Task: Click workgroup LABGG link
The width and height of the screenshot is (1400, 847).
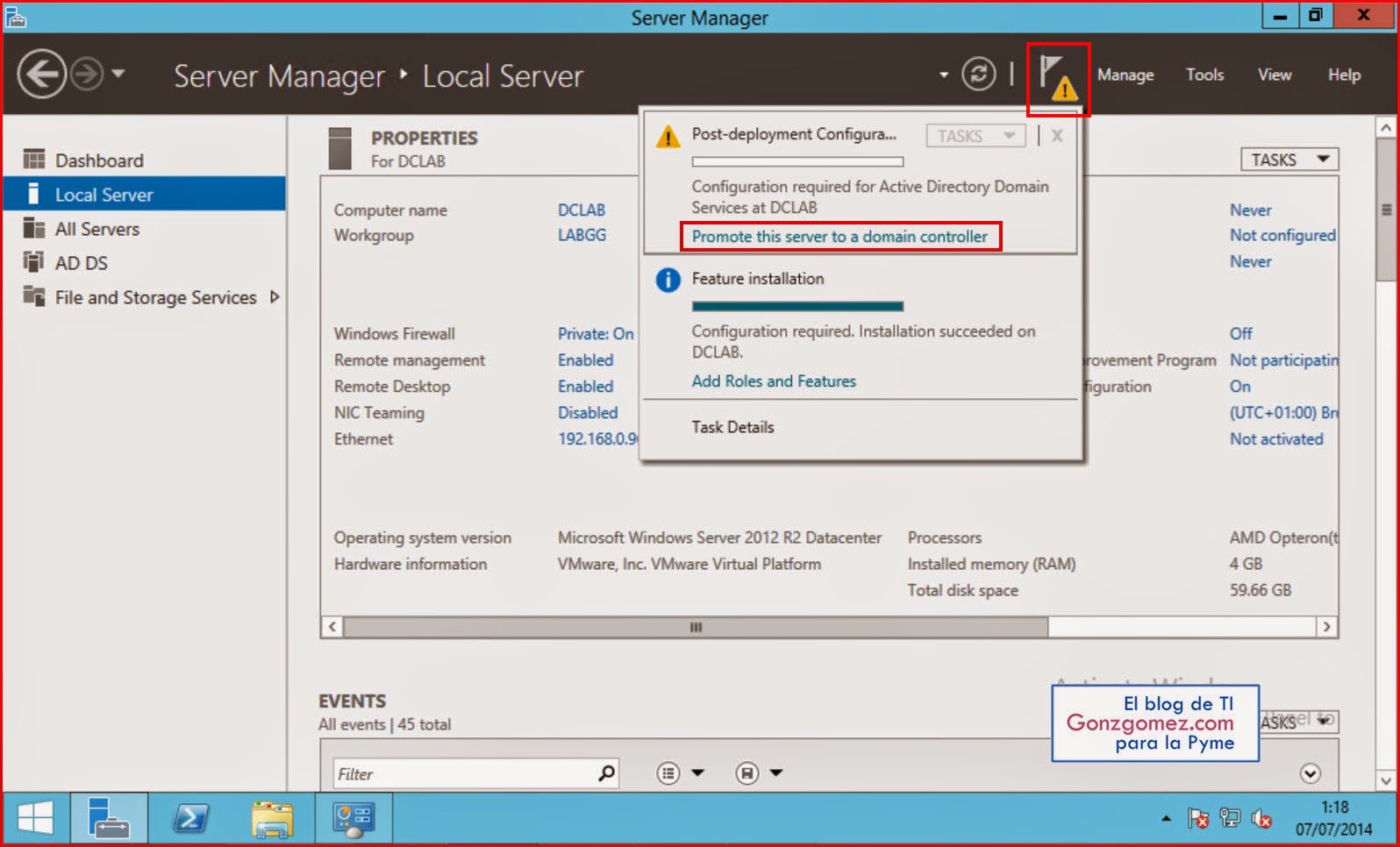Action: point(582,235)
